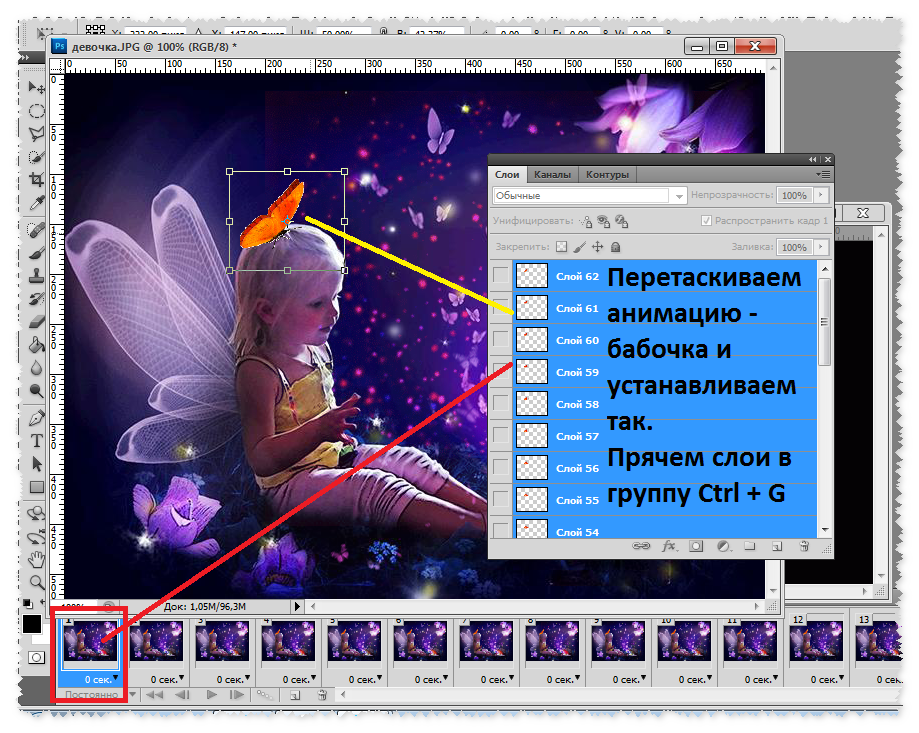Select the Eyedropper tool

click(36, 203)
